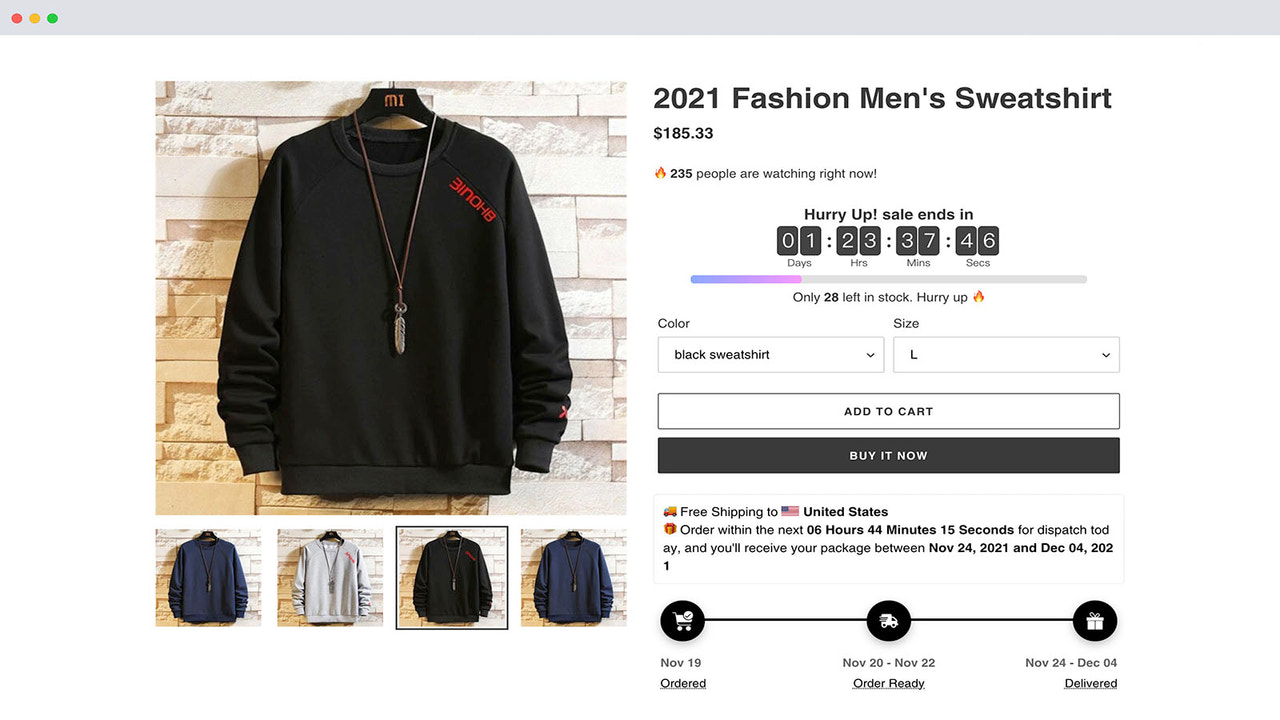
Task: Click the United States flag icon
Action: pos(789,511)
